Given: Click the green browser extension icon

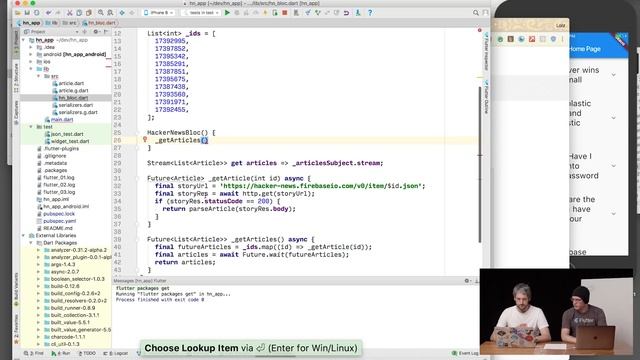Looking at the screenshot, I should click(x=500, y=39).
